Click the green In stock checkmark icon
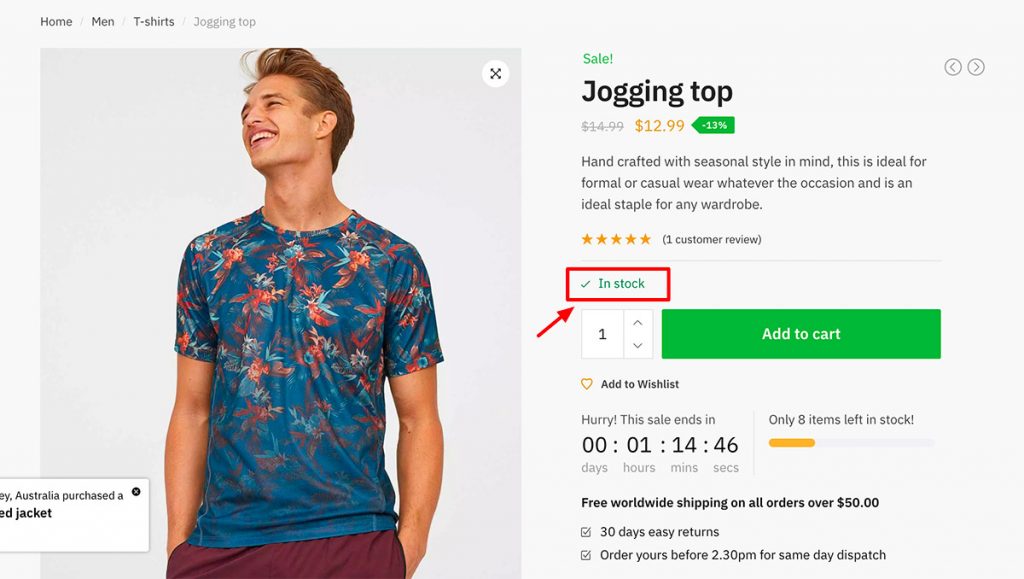 (x=587, y=284)
